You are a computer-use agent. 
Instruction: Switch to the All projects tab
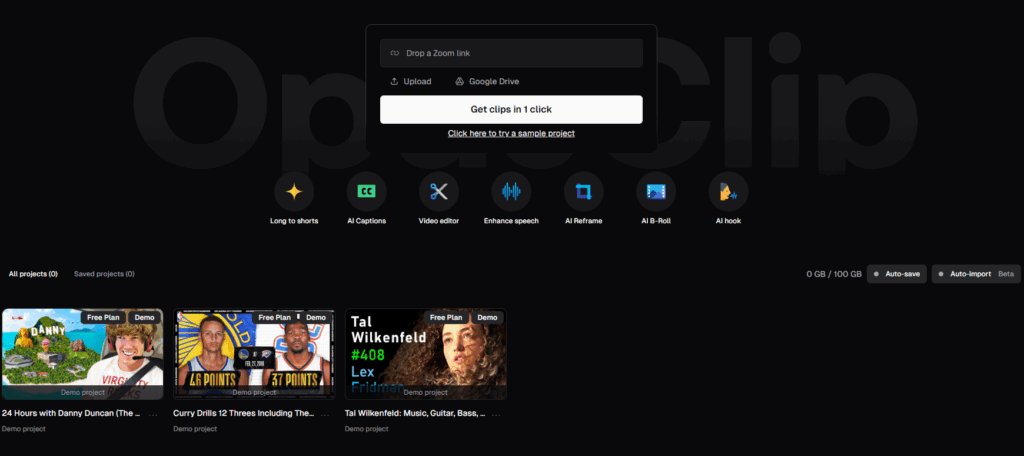pos(33,274)
